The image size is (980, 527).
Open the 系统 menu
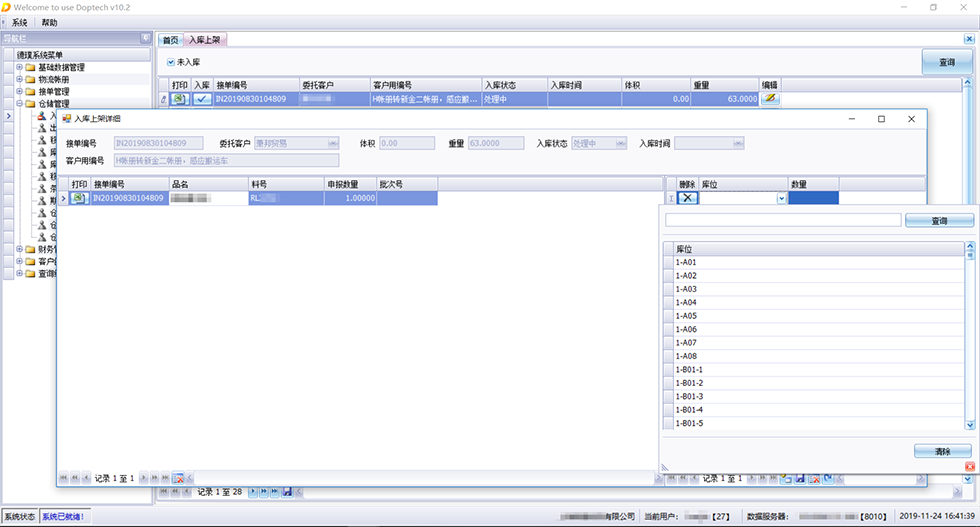(20, 22)
